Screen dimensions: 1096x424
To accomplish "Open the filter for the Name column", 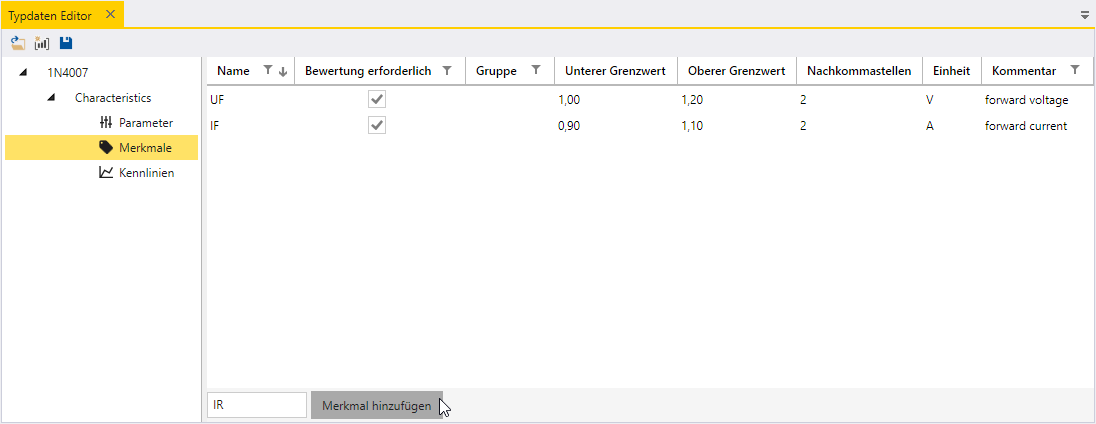I will 267,71.
